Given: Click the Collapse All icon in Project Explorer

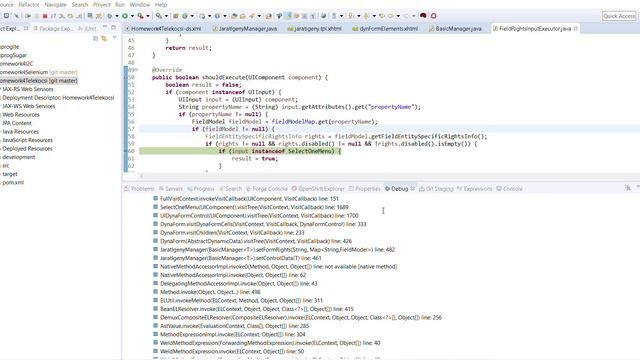Looking at the screenshot, I should tap(95, 38).
